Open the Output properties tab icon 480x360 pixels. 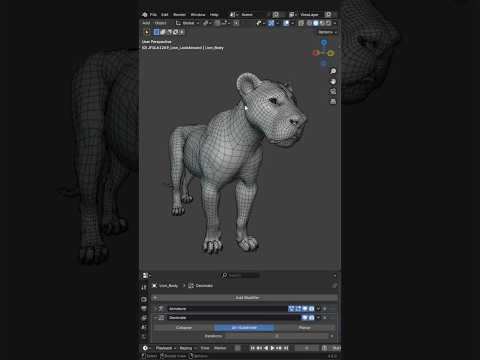tap(144, 309)
